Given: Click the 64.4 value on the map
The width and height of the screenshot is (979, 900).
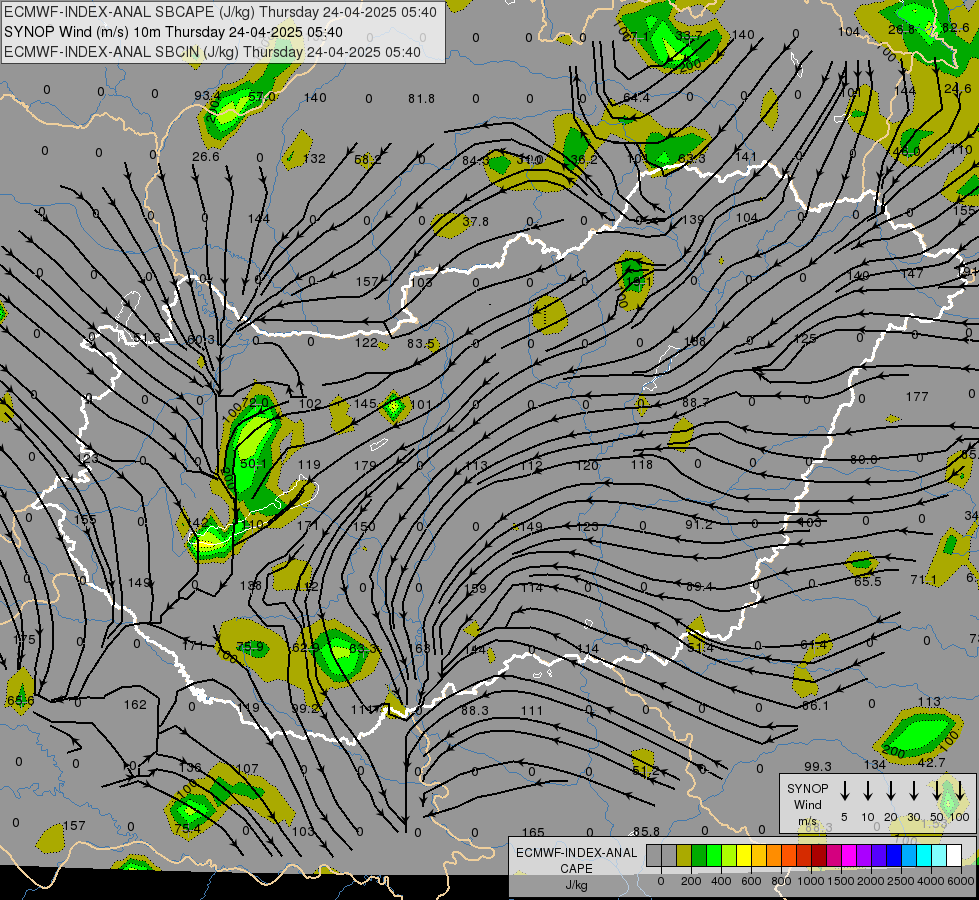Looking at the screenshot, I should click(x=636, y=97).
